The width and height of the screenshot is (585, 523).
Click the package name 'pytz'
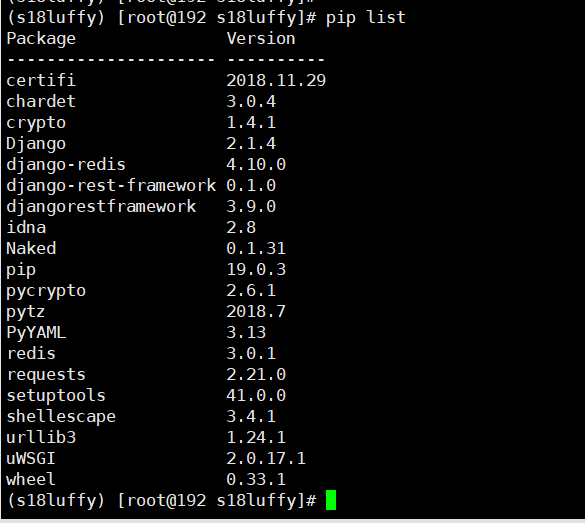(x=26, y=312)
